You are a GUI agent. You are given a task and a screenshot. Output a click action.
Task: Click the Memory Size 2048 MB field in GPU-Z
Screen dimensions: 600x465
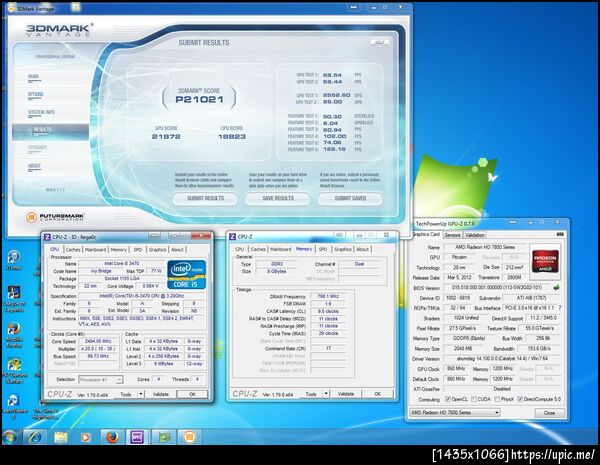coord(463,349)
